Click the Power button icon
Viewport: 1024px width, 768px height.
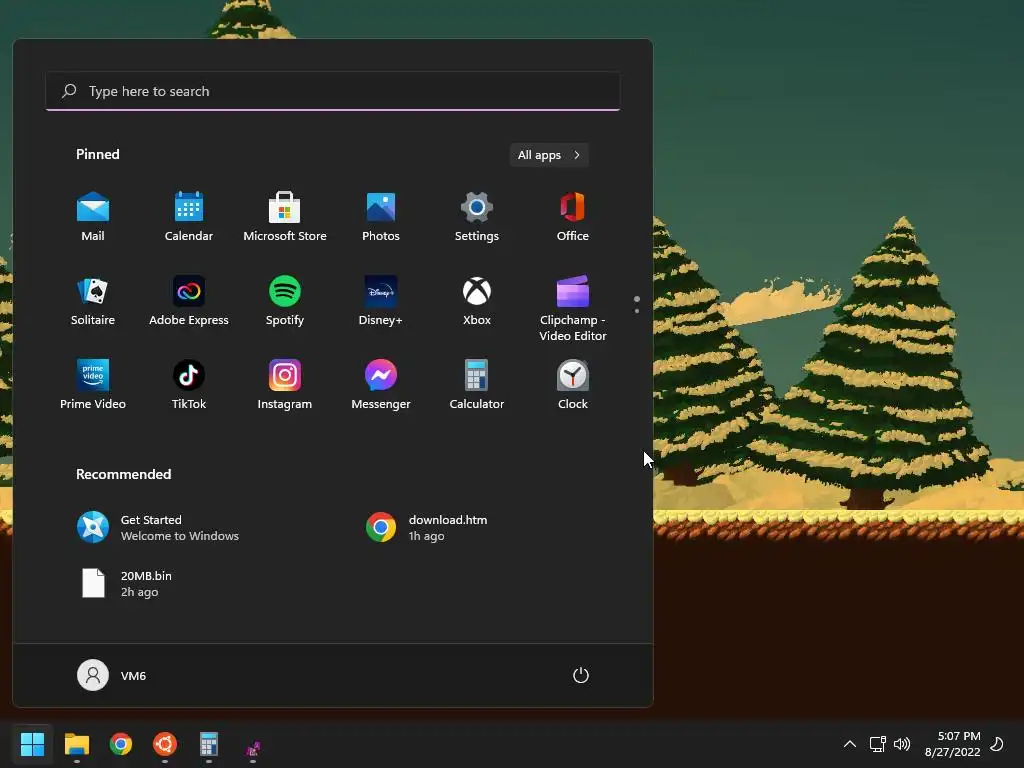[x=581, y=675]
